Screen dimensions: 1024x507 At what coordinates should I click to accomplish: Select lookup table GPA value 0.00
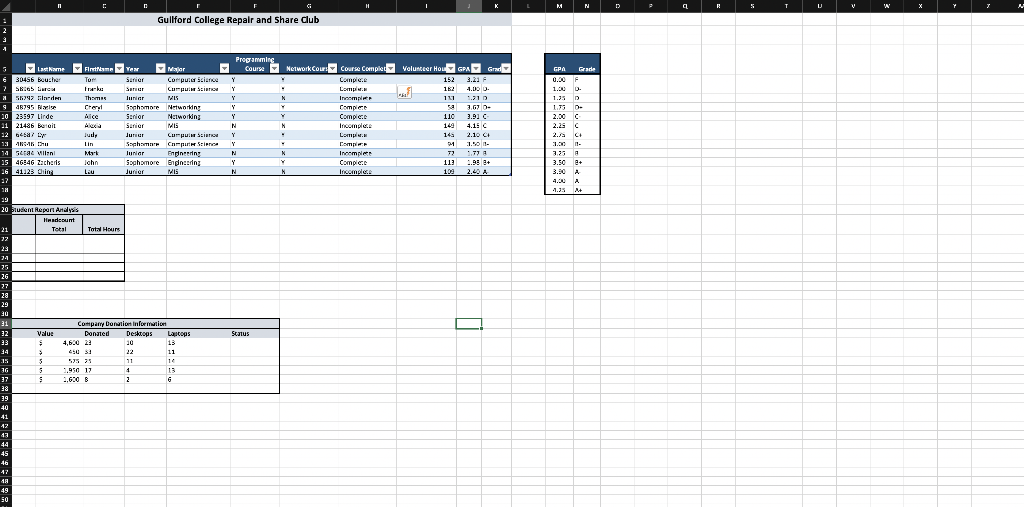(x=560, y=79)
